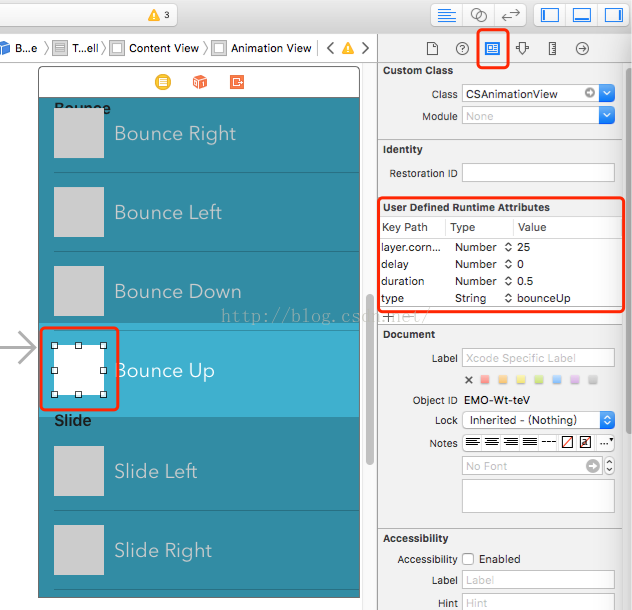Choose the yellow label color

click(521, 379)
